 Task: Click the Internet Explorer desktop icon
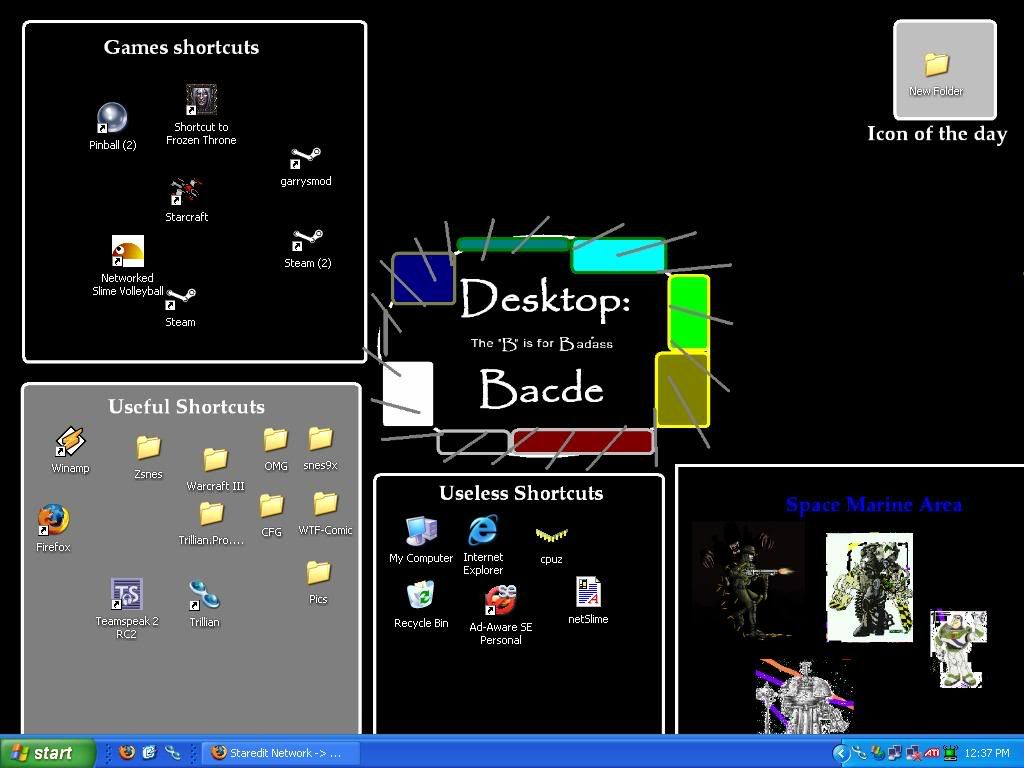[483, 531]
